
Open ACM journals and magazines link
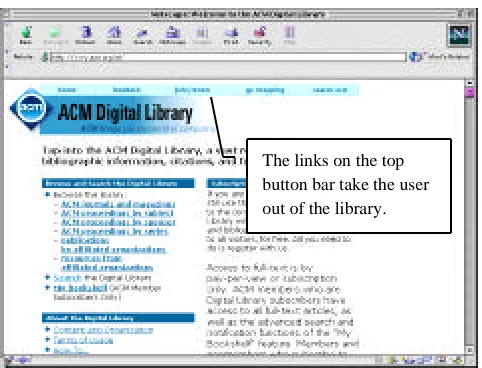click(118, 204)
